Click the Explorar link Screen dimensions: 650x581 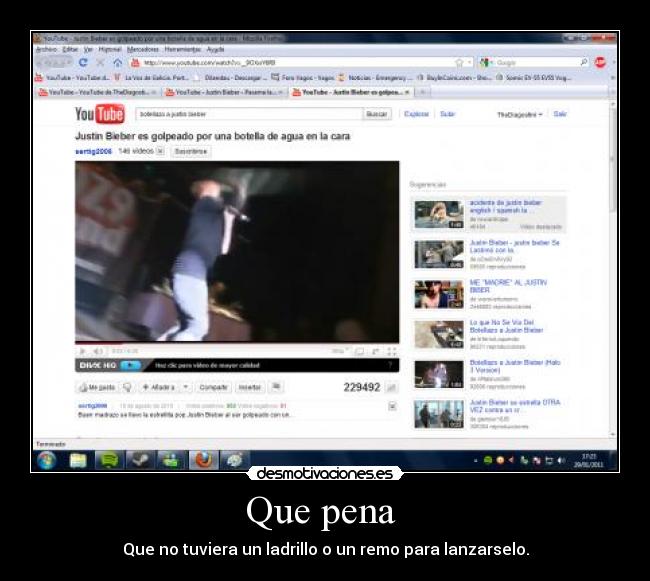coord(416,114)
